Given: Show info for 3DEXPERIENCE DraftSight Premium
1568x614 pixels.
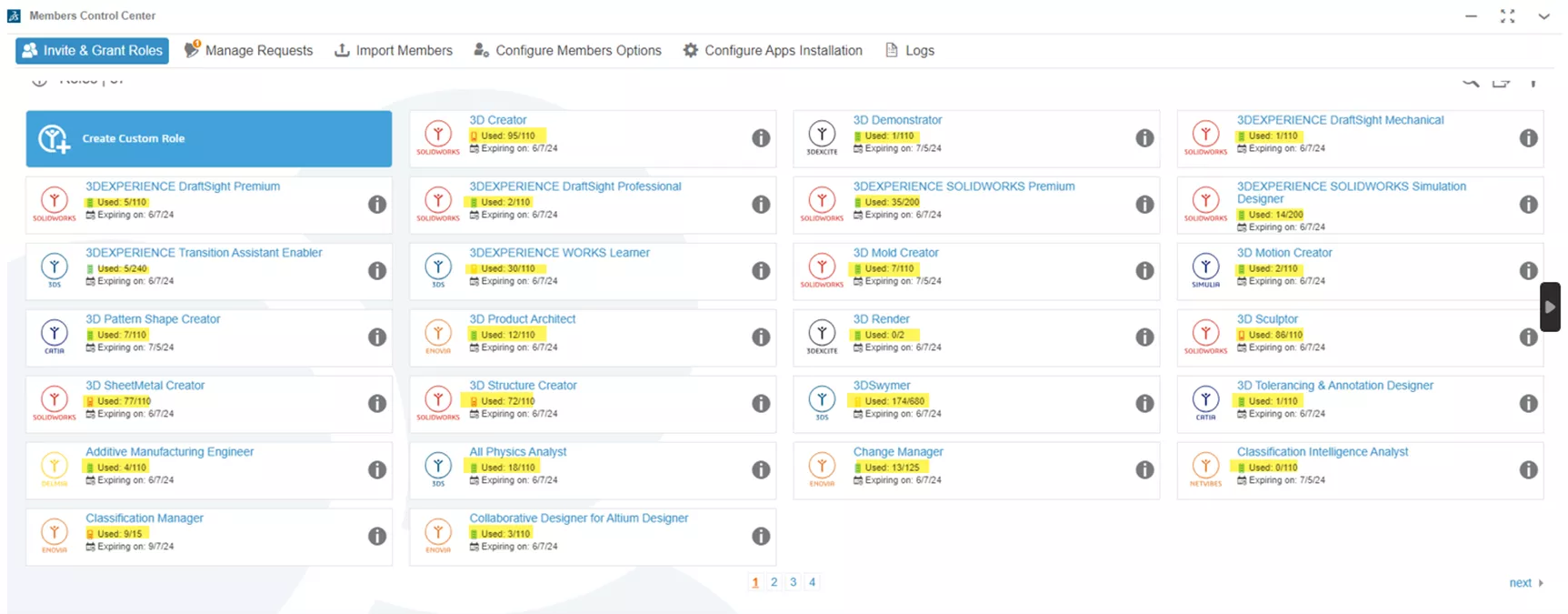Looking at the screenshot, I should [x=377, y=205].
